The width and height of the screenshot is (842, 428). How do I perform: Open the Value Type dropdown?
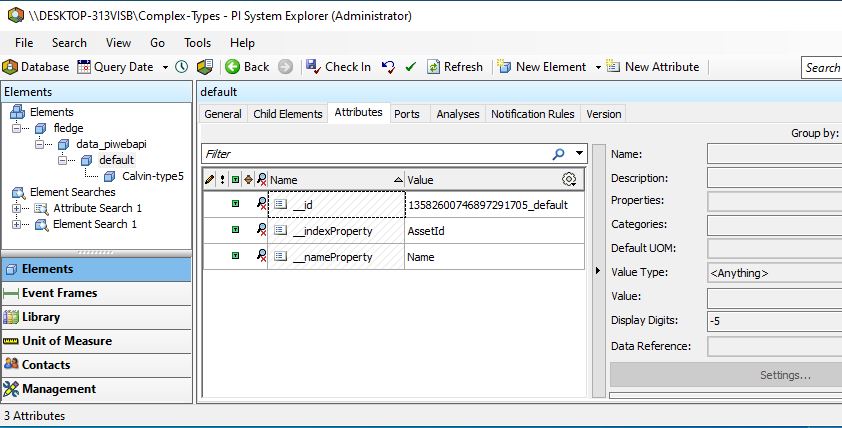click(x=773, y=273)
